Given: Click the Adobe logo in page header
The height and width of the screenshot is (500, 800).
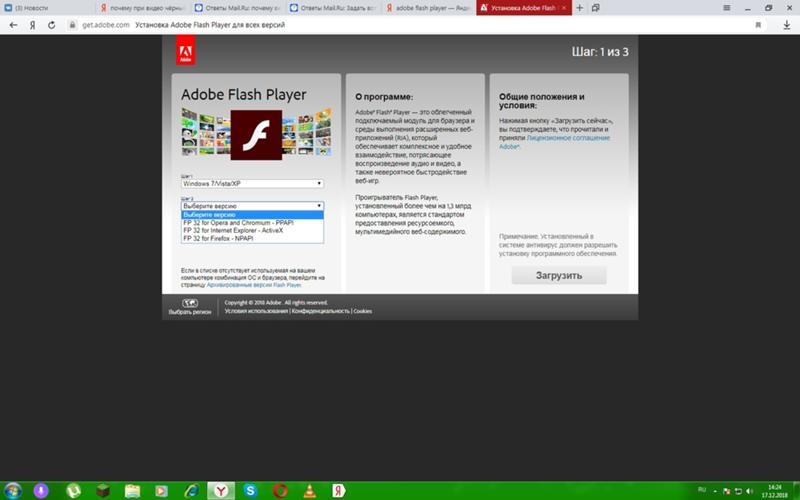Looking at the screenshot, I should (185, 51).
